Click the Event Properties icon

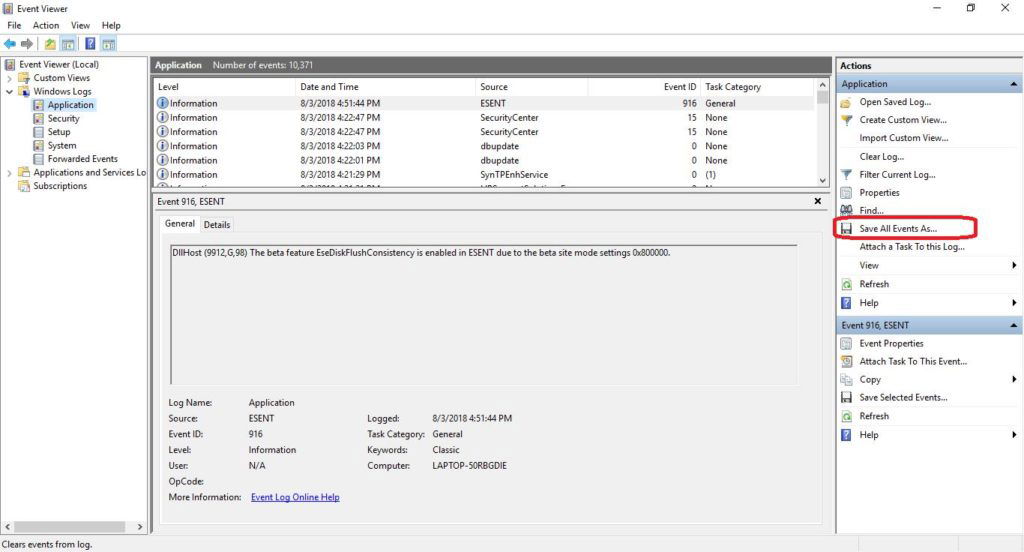(846, 344)
